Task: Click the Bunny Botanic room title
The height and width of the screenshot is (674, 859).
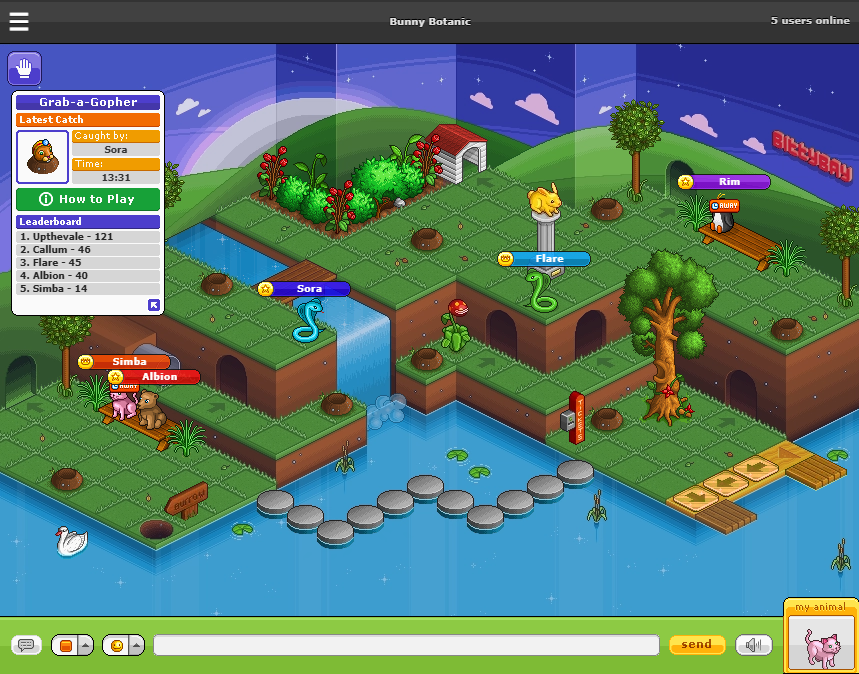Action: coord(430,21)
